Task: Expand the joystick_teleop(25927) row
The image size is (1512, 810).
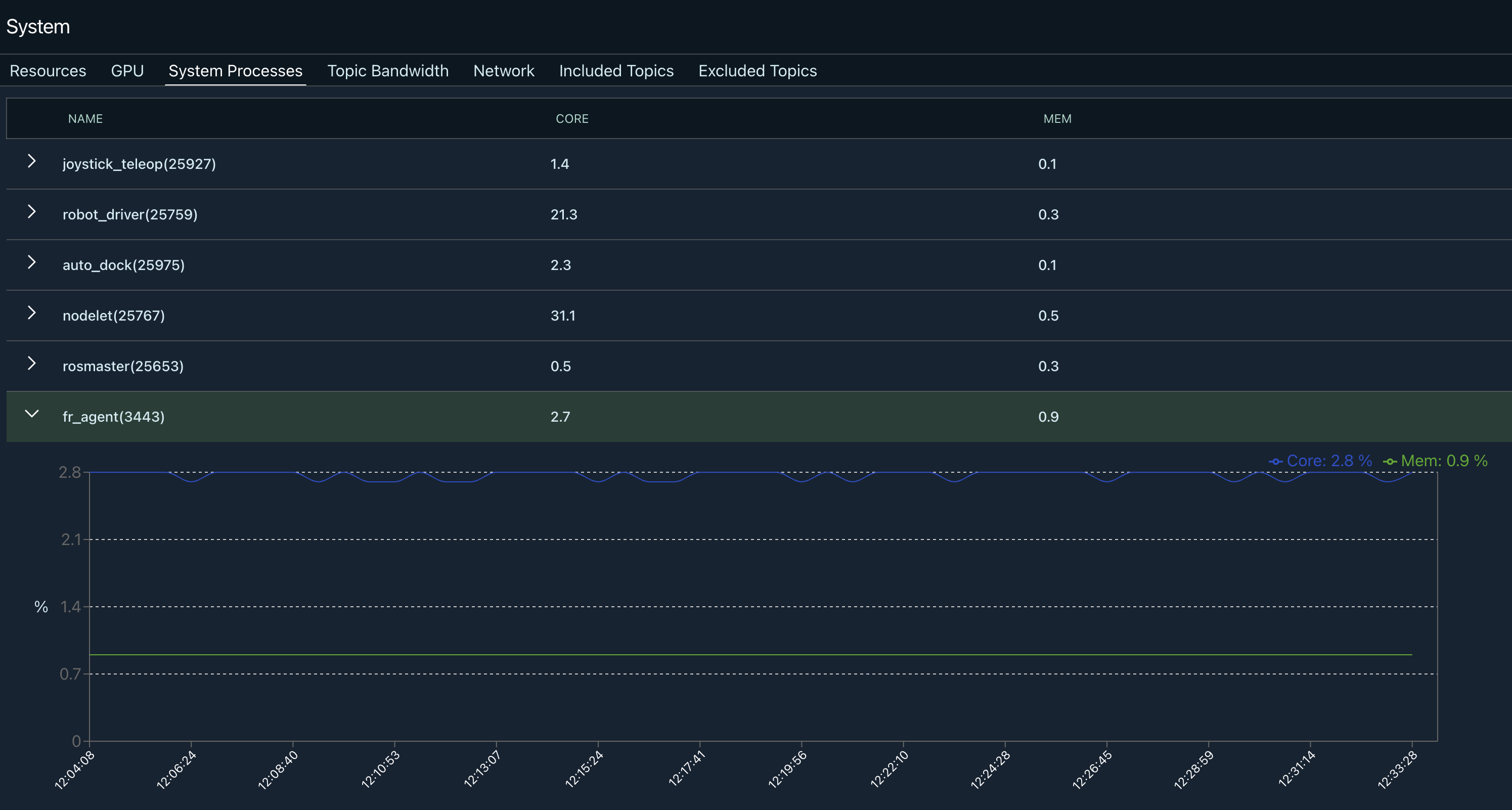Action: click(x=32, y=161)
